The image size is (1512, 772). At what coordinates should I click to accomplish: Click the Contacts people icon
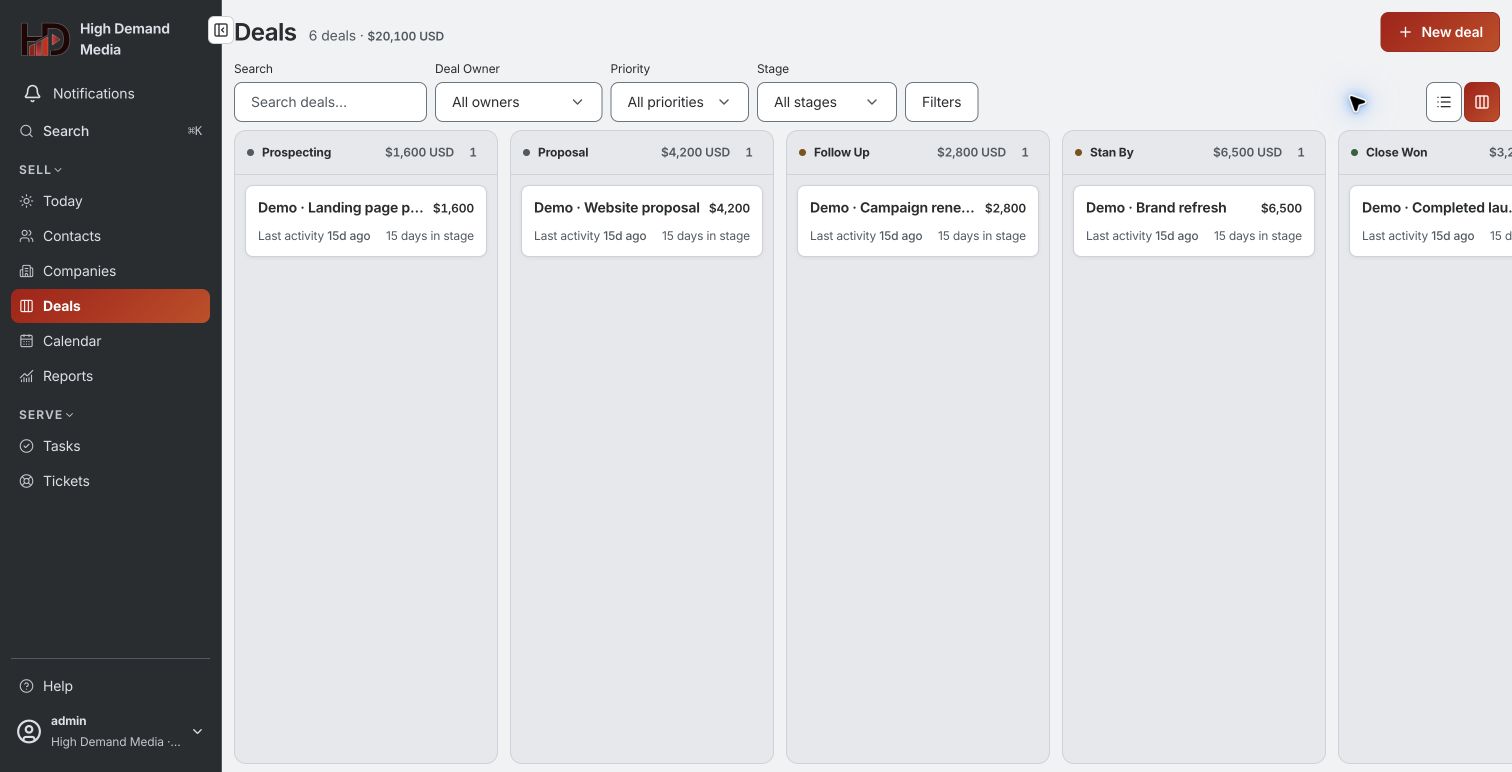point(27,236)
